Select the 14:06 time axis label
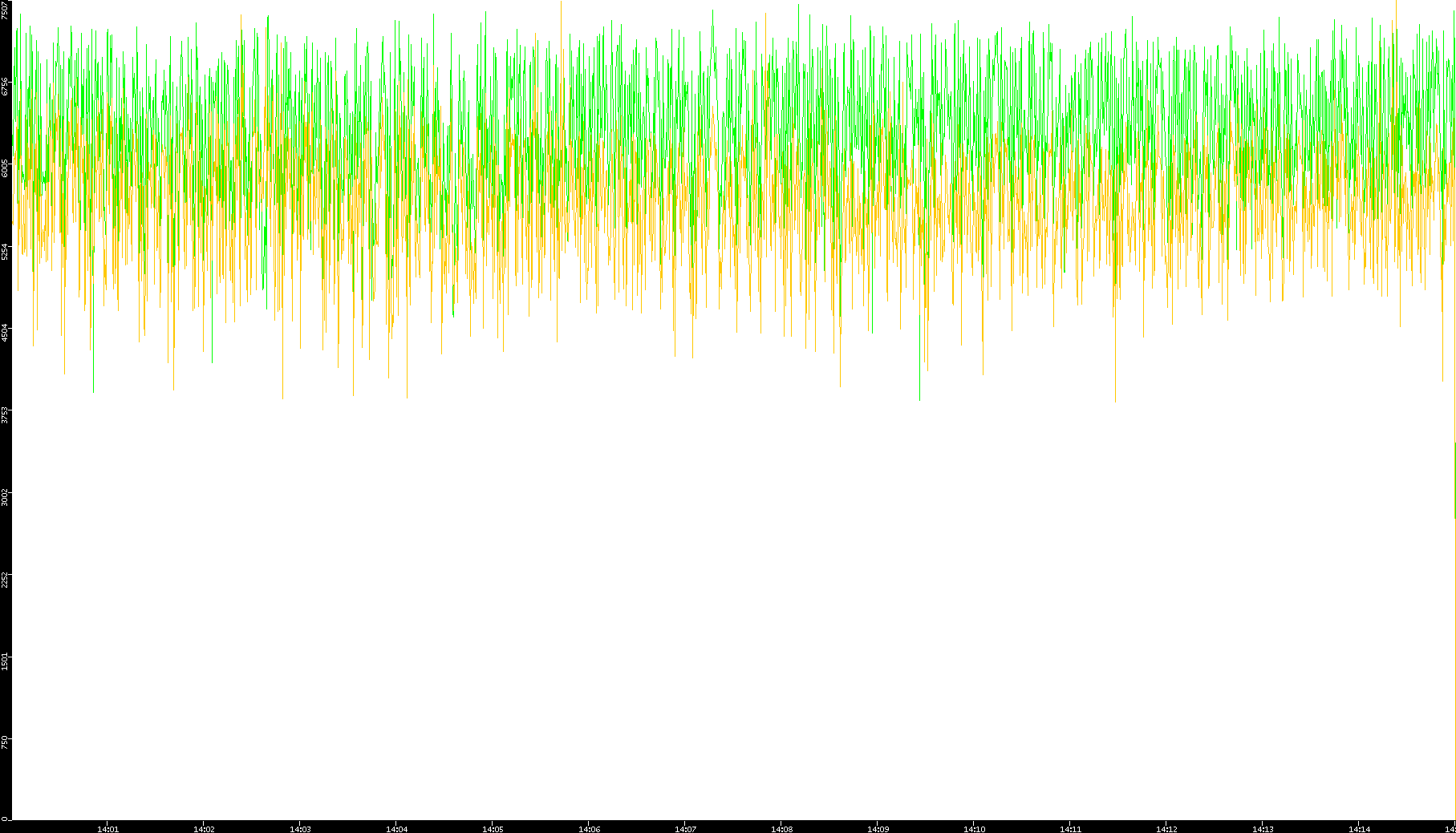The image size is (1456, 833). [x=589, y=829]
